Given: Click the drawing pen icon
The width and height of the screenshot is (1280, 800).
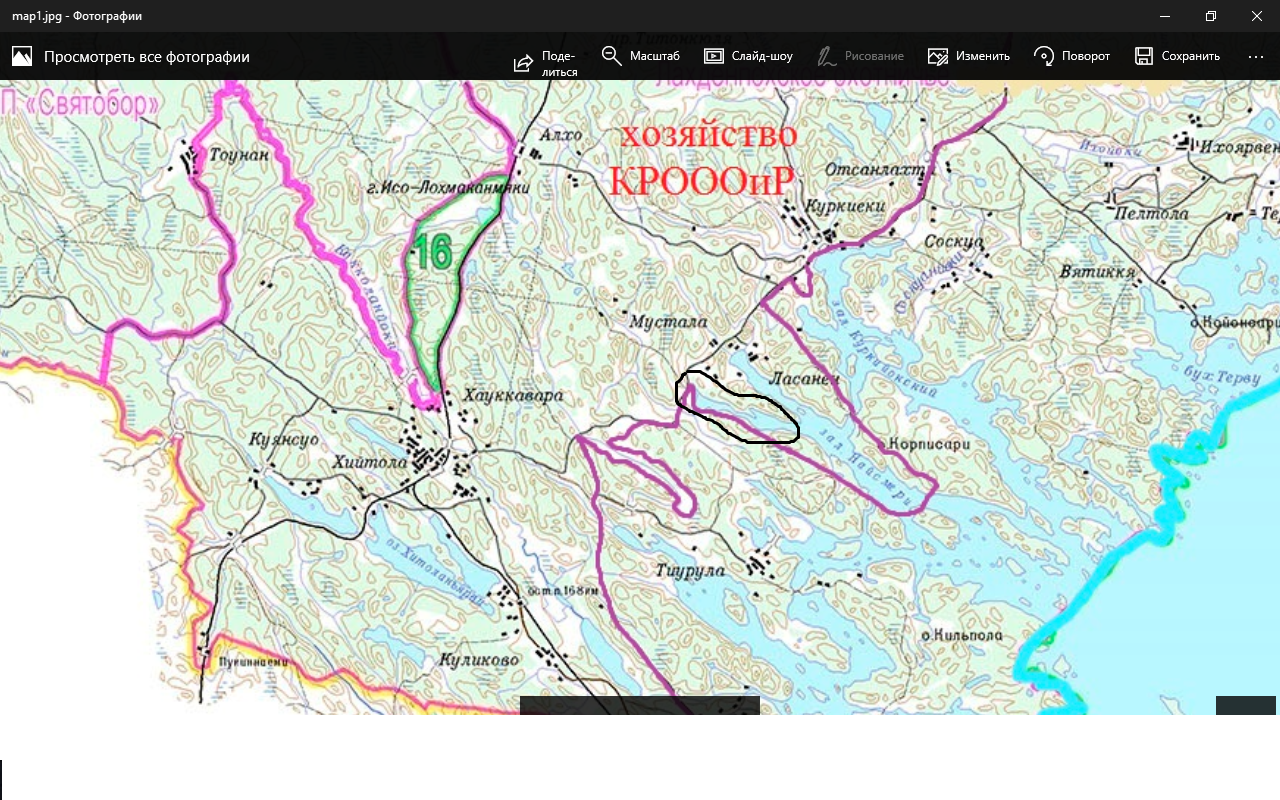Looking at the screenshot, I should [x=827, y=56].
